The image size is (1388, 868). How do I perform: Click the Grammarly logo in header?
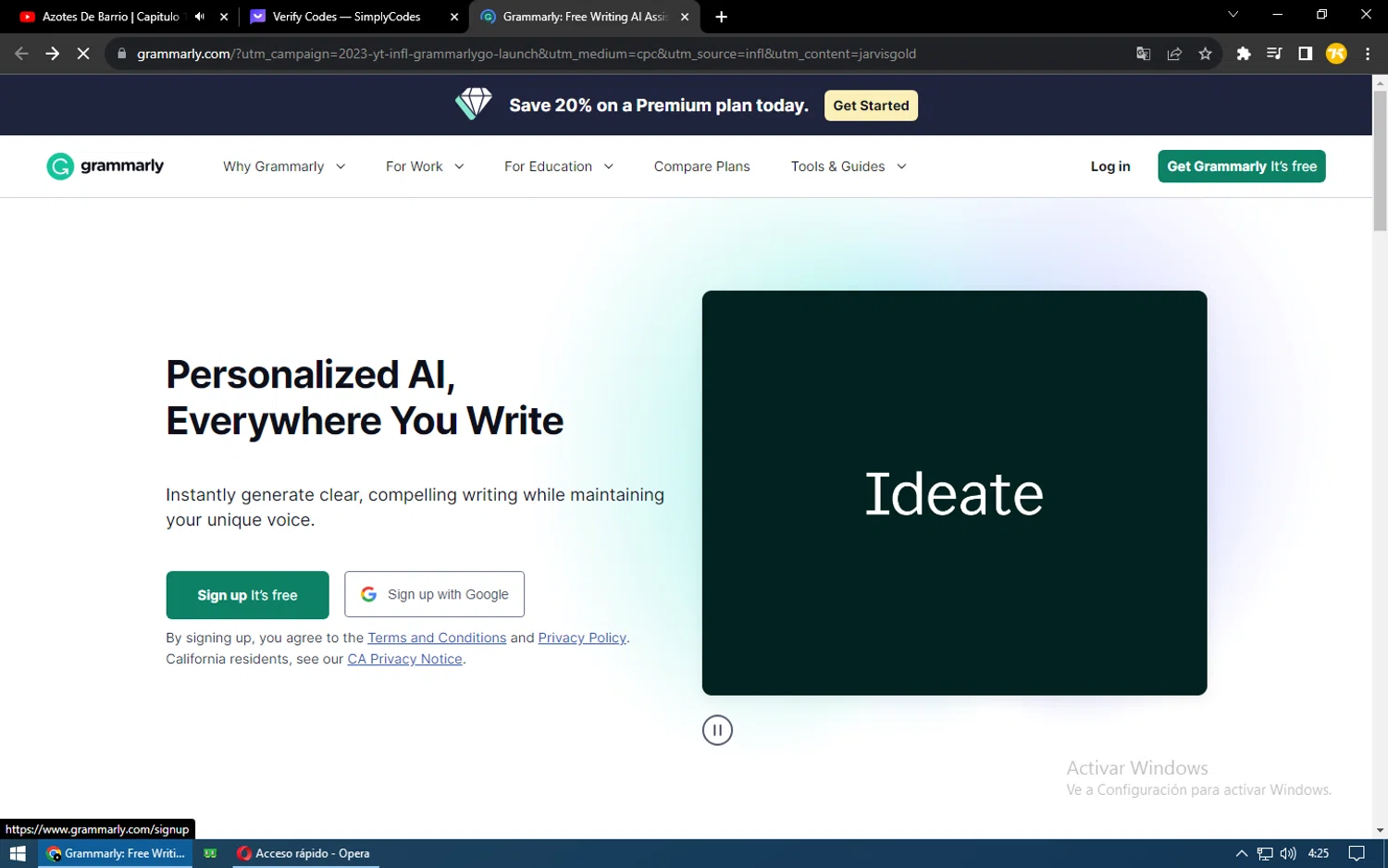pyautogui.click(x=105, y=167)
